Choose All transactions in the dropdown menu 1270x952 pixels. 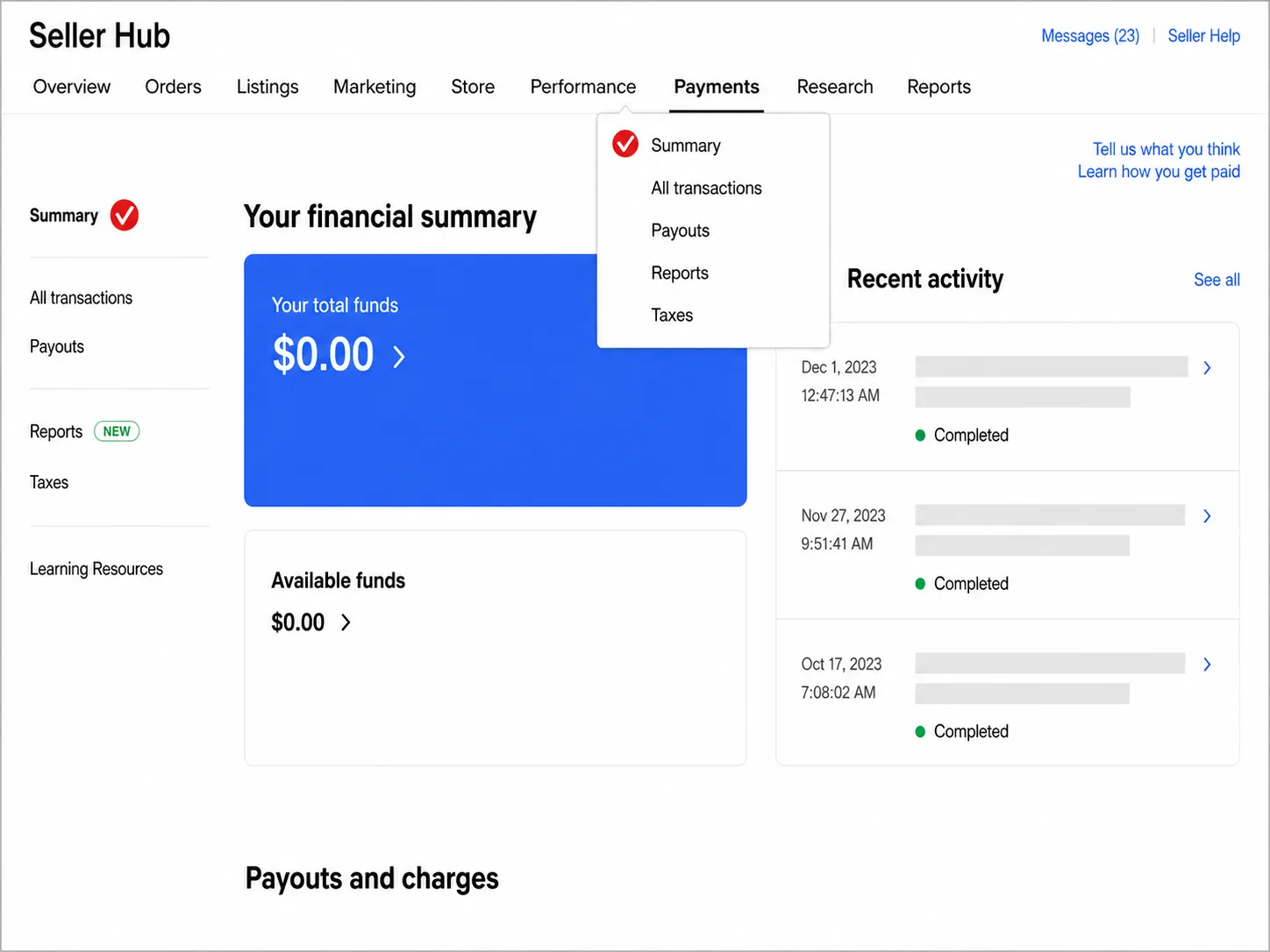tap(706, 188)
